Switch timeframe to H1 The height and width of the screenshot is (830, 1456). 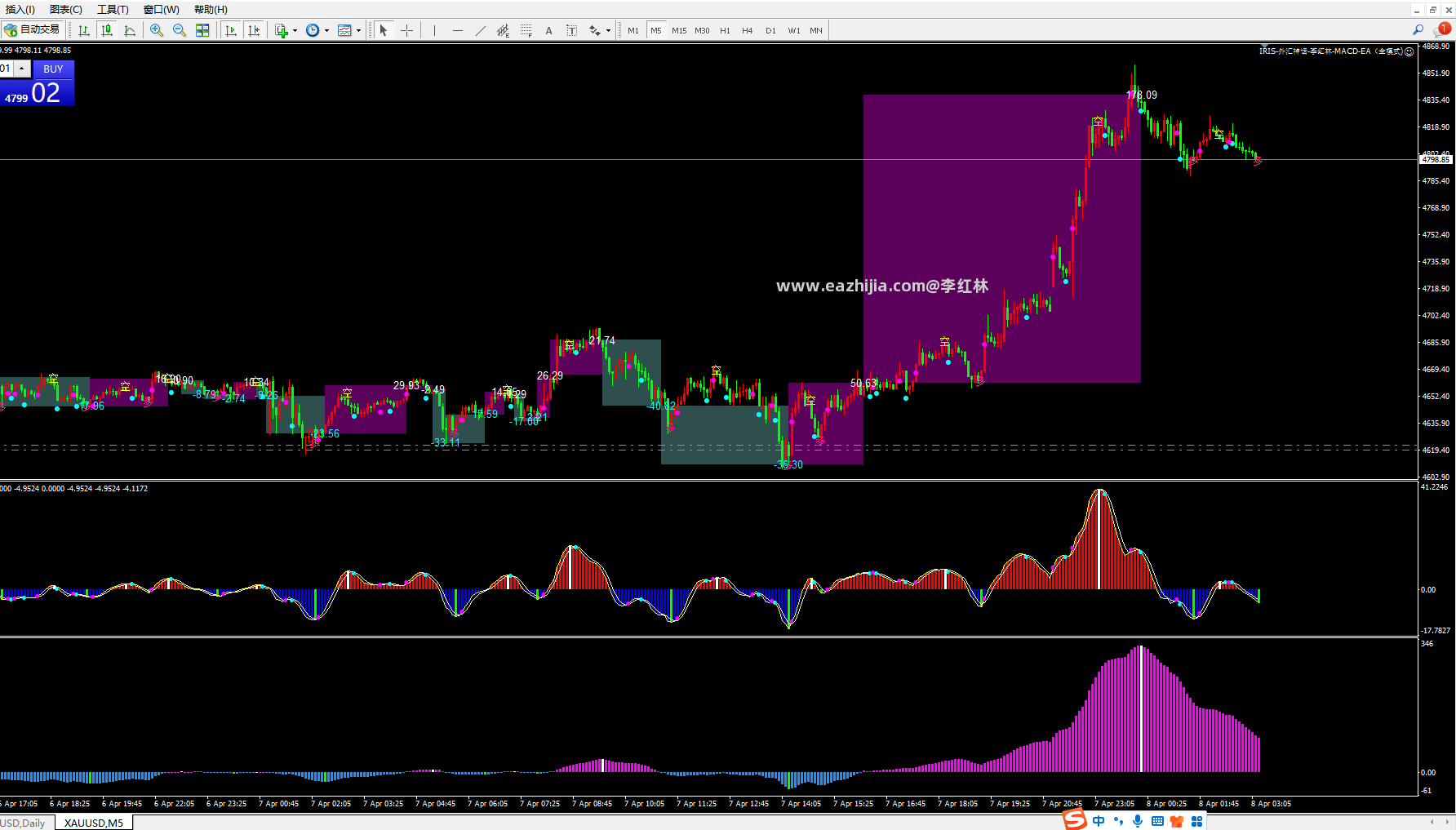click(725, 30)
